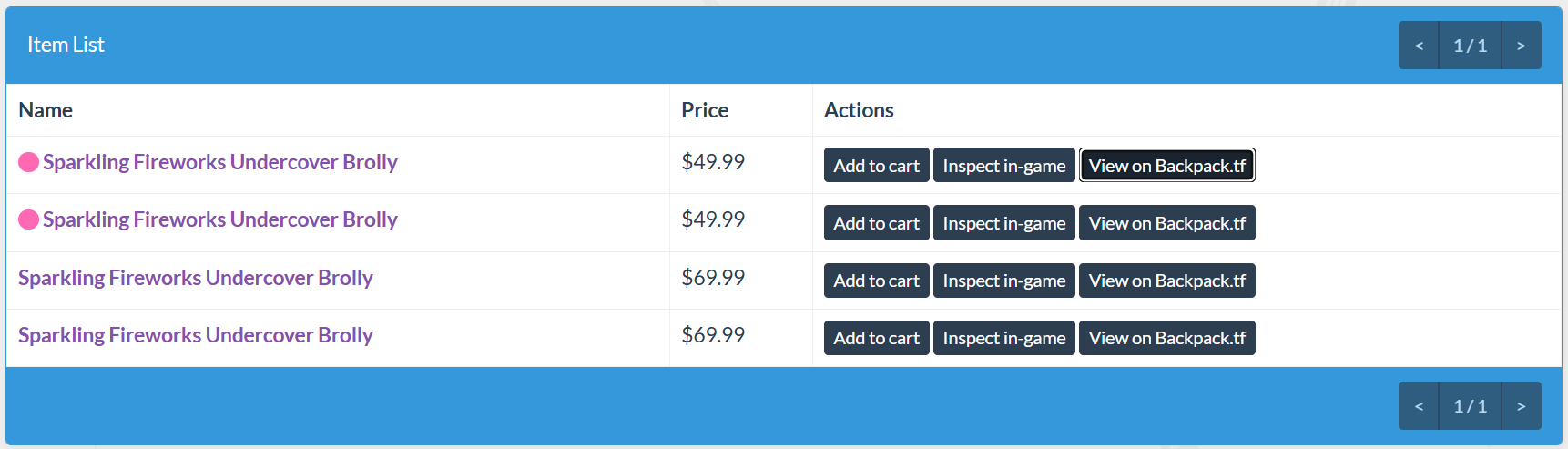Click the pink paint dot in second row

[28, 219]
